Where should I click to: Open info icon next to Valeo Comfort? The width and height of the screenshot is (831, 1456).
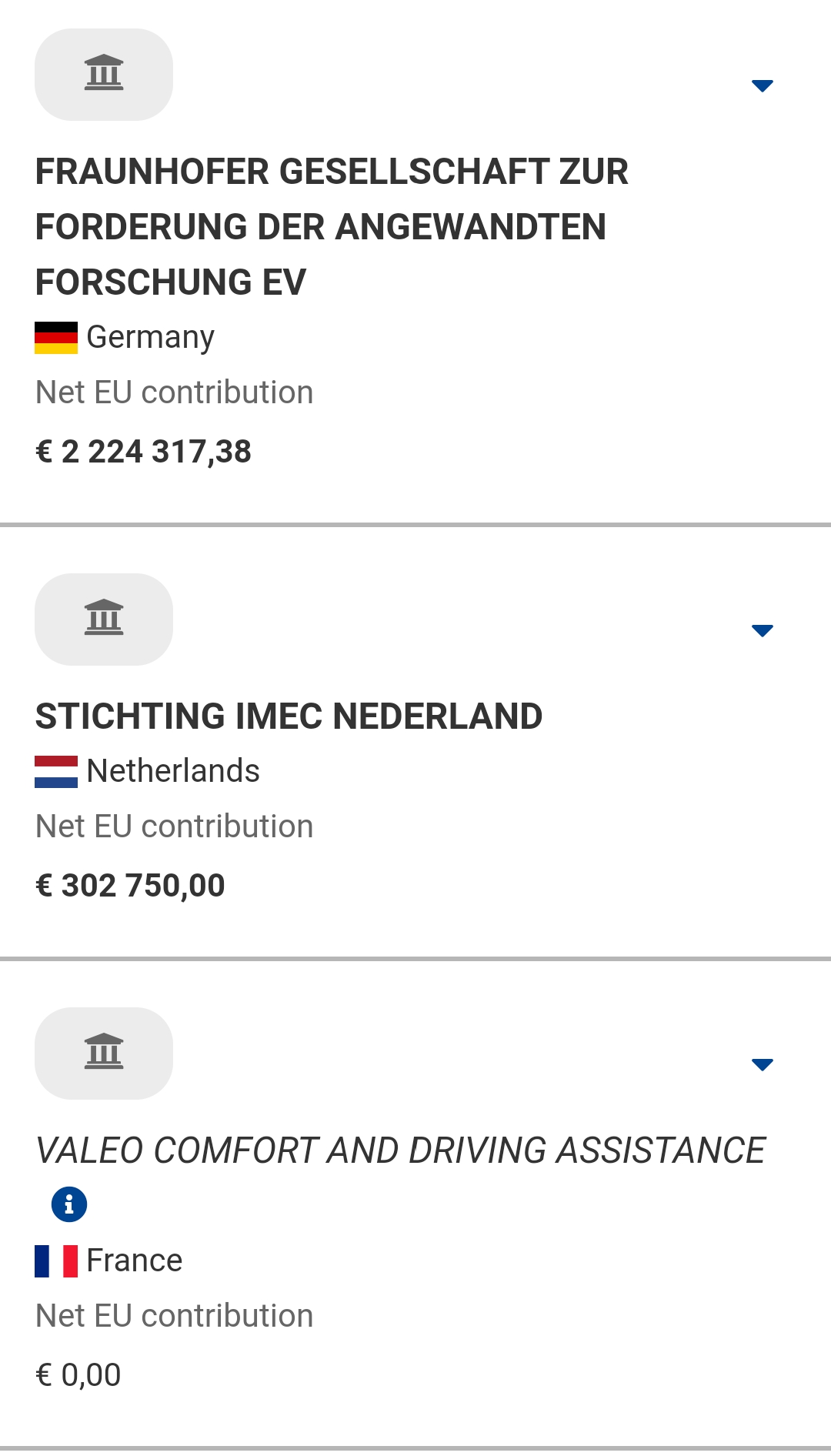click(69, 1204)
